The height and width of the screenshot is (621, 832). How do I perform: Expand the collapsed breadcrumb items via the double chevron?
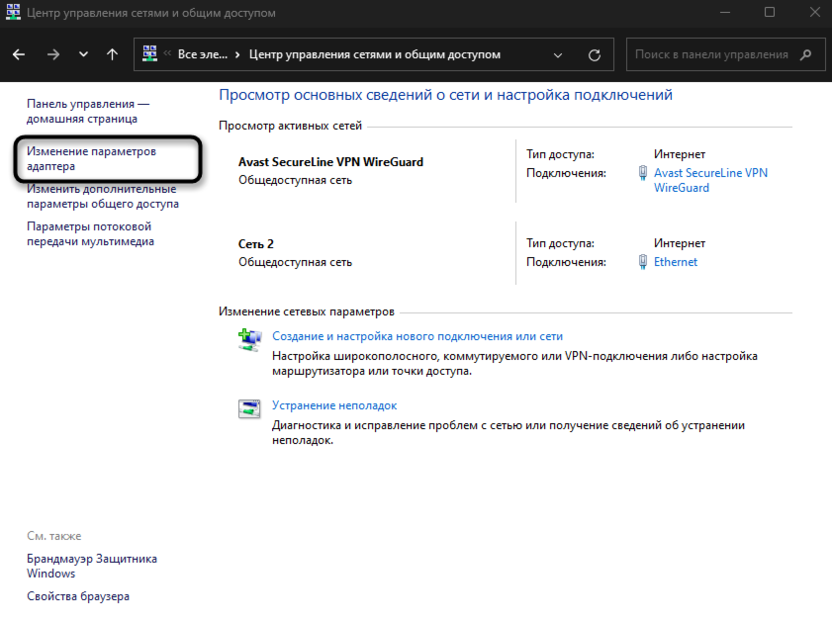pyautogui.click(x=169, y=54)
